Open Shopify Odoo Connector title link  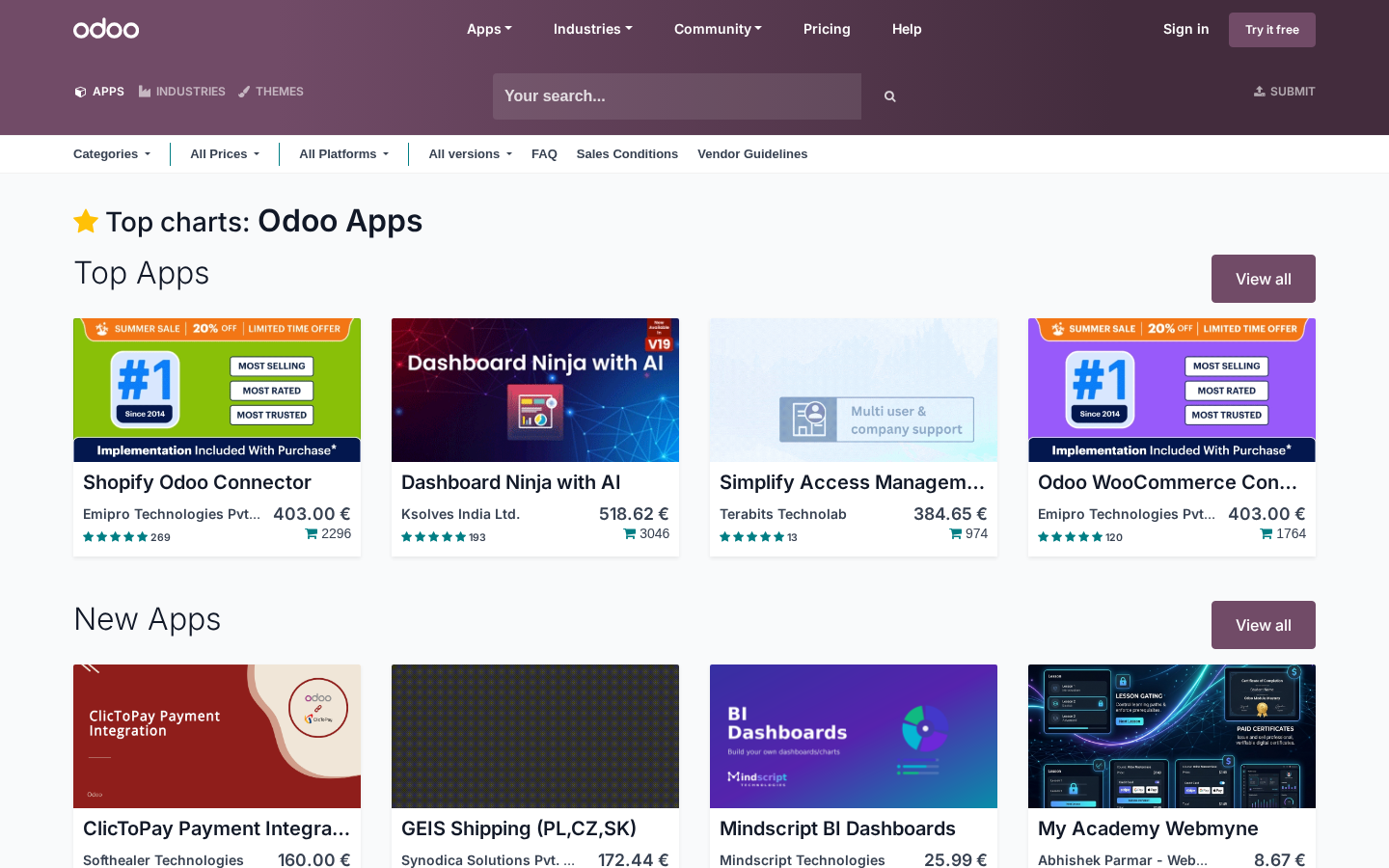(x=197, y=482)
